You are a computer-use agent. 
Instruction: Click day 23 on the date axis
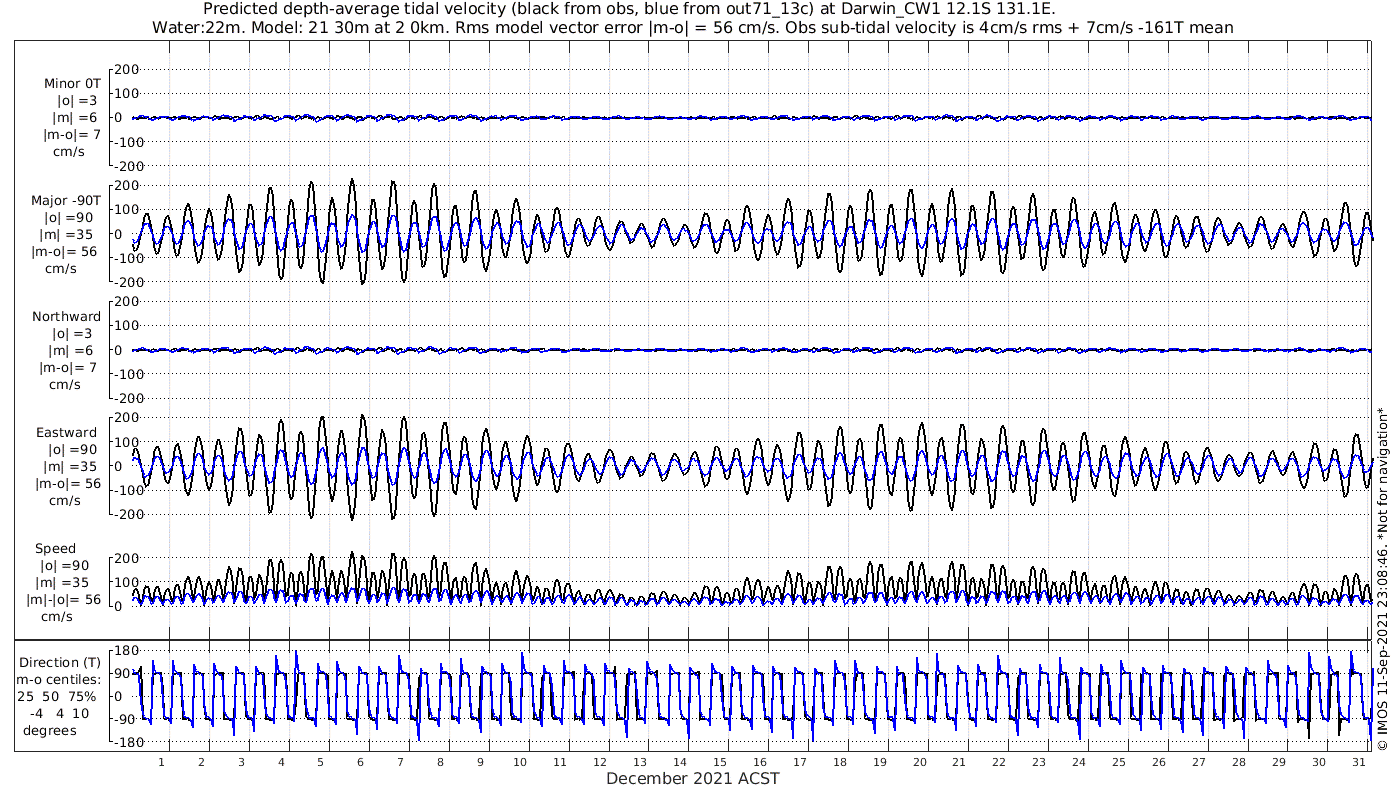point(1039,762)
